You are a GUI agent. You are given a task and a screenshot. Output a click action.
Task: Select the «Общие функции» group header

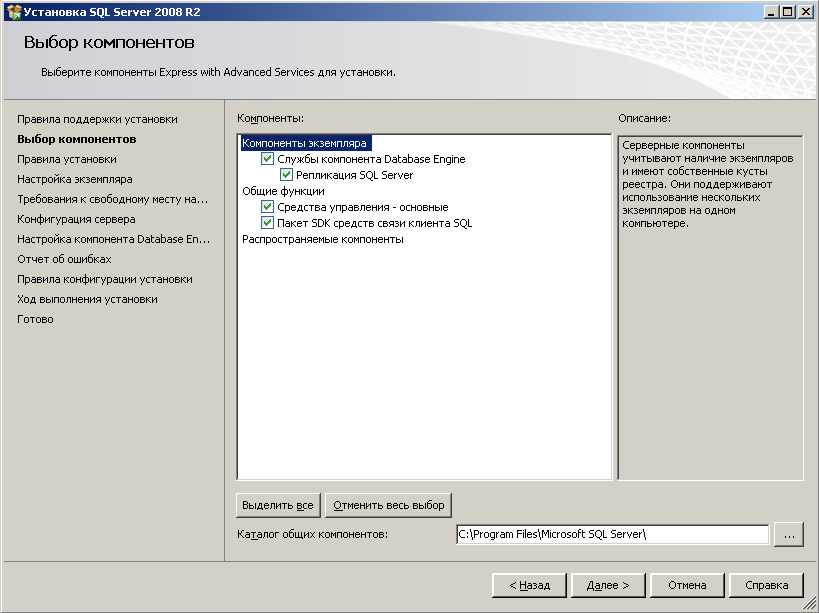[281, 190]
